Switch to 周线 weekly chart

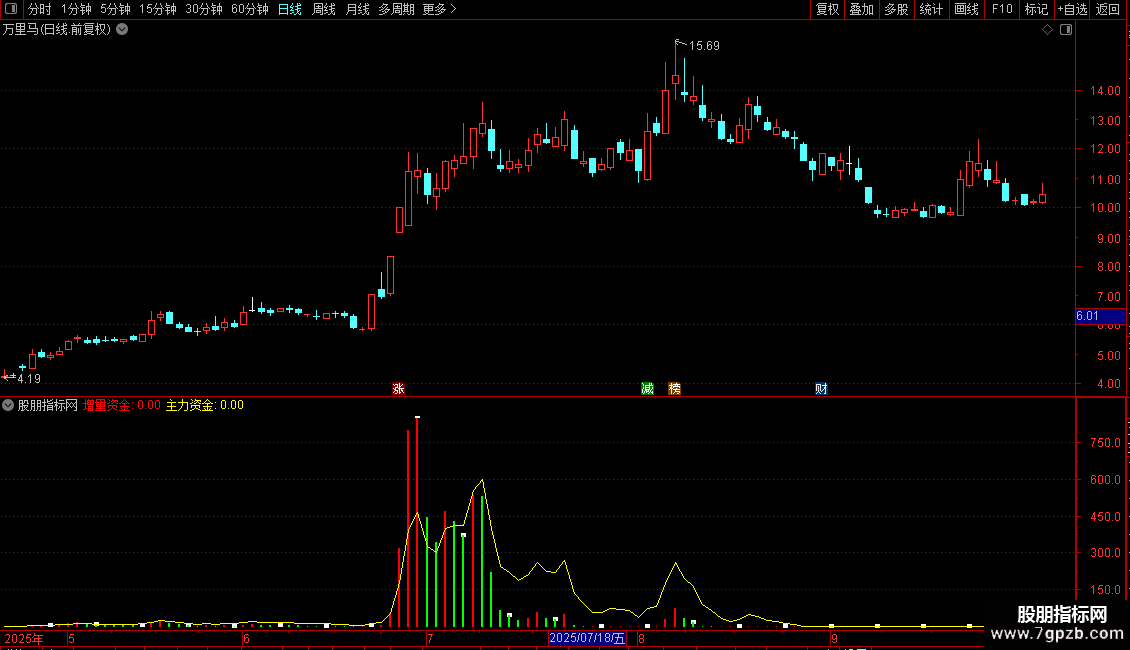pos(324,9)
